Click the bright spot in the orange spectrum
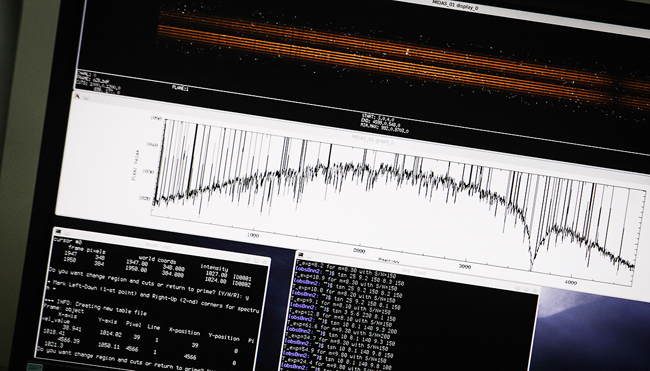The height and width of the screenshot is (371, 650). pos(408,52)
